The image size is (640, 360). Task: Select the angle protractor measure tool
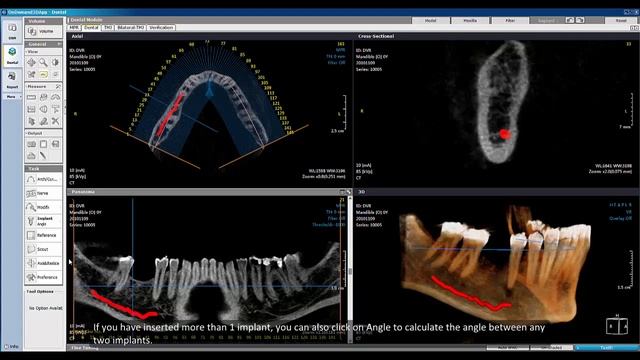55,97
